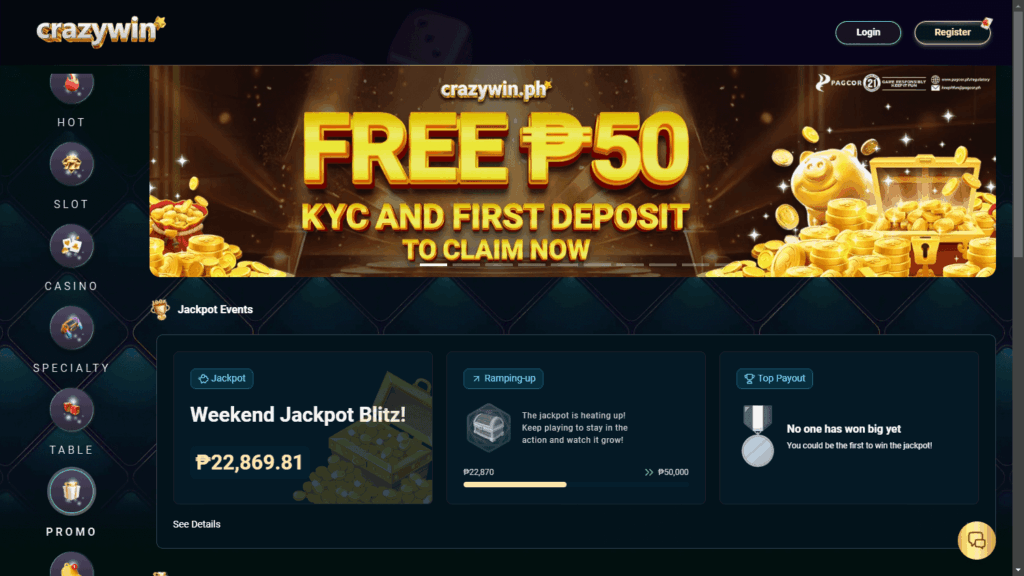Click the Login button

pos(868,33)
